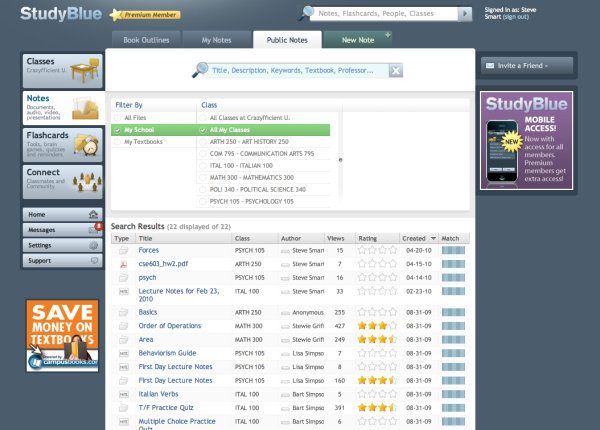Switch to the Book Outlines tab

tap(153, 40)
